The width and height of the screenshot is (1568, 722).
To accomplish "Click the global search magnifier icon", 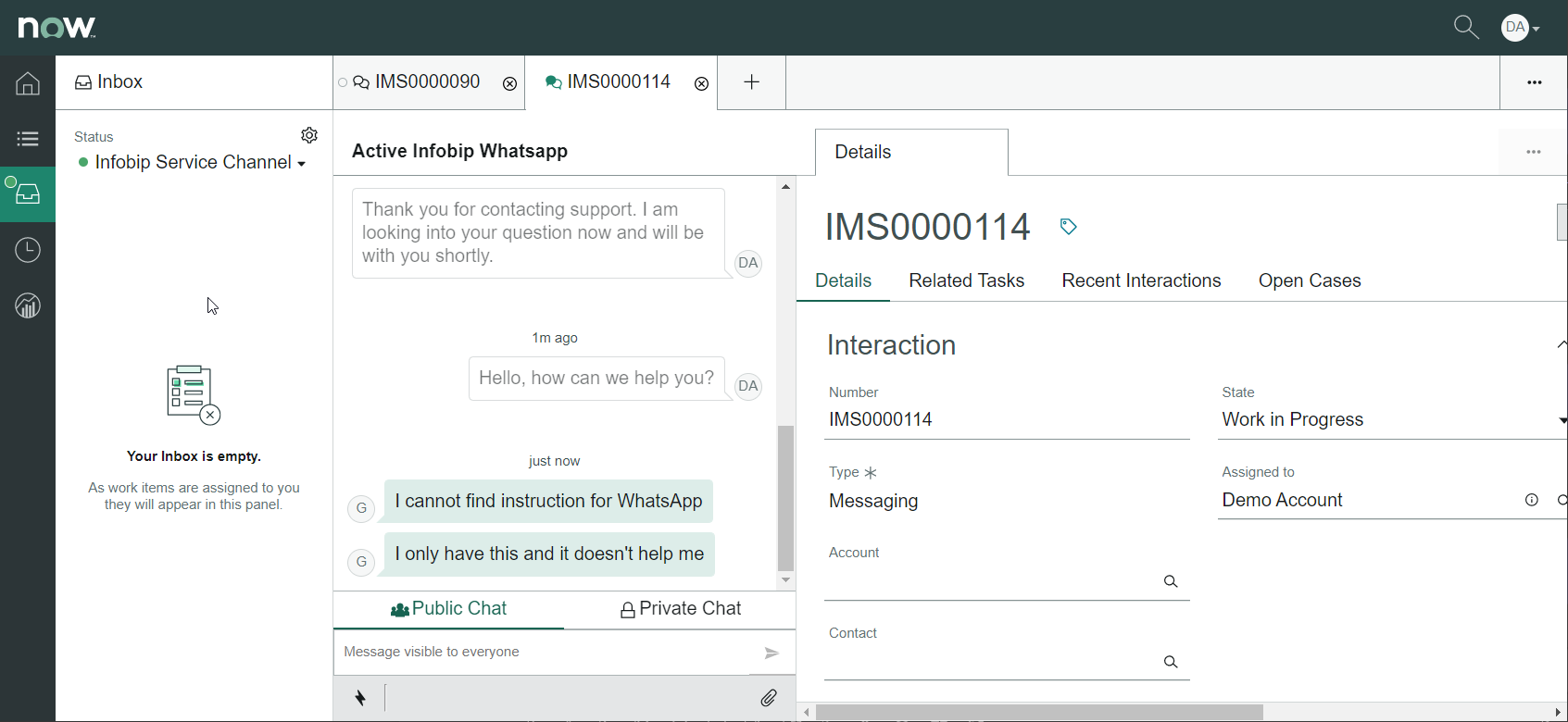I will [1466, 27].
